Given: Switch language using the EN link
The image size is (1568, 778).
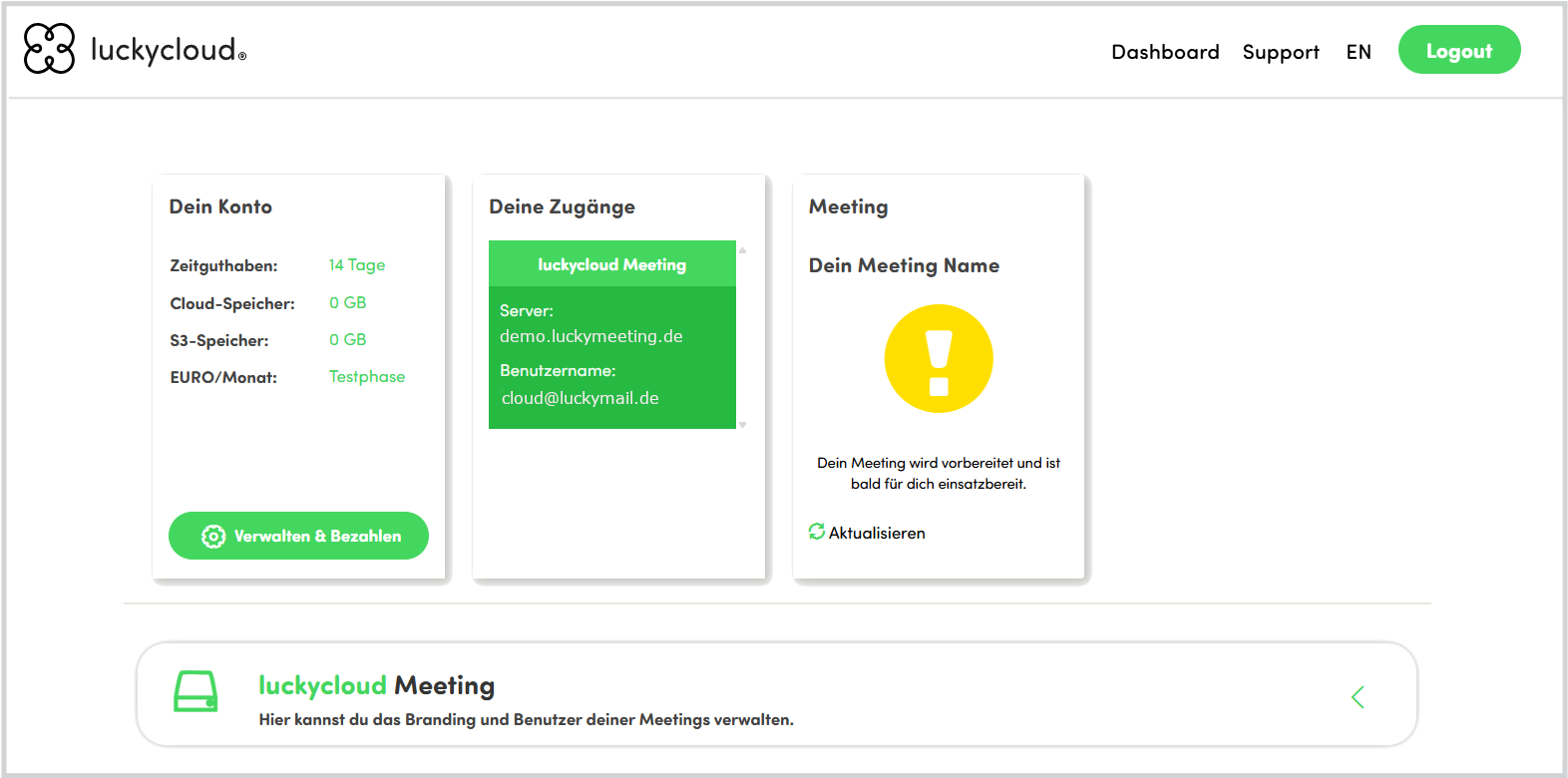Looking at the screenshot, I should [1359, 52].
